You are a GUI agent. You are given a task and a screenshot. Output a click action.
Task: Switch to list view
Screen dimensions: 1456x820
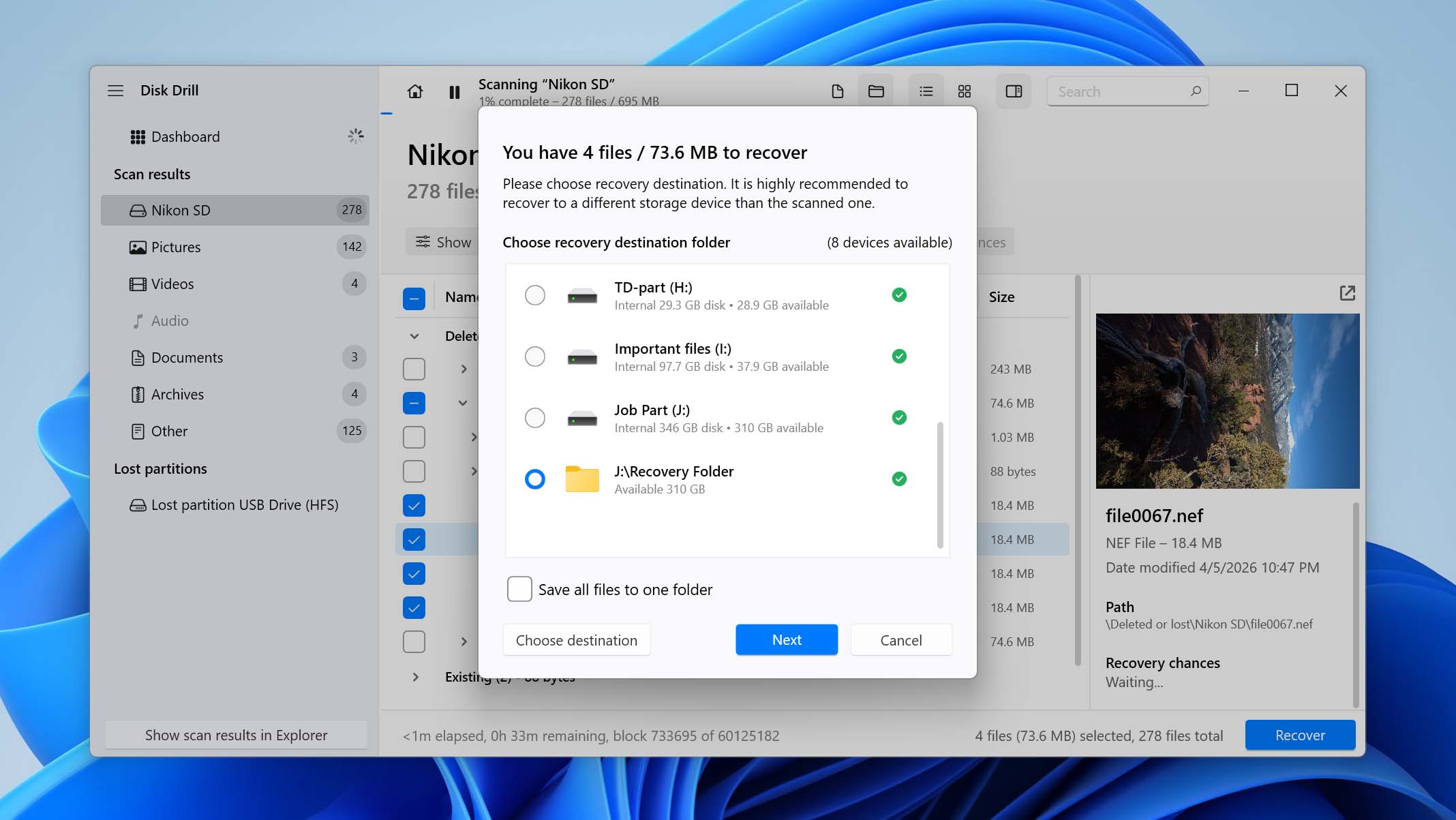coord(926,91)
